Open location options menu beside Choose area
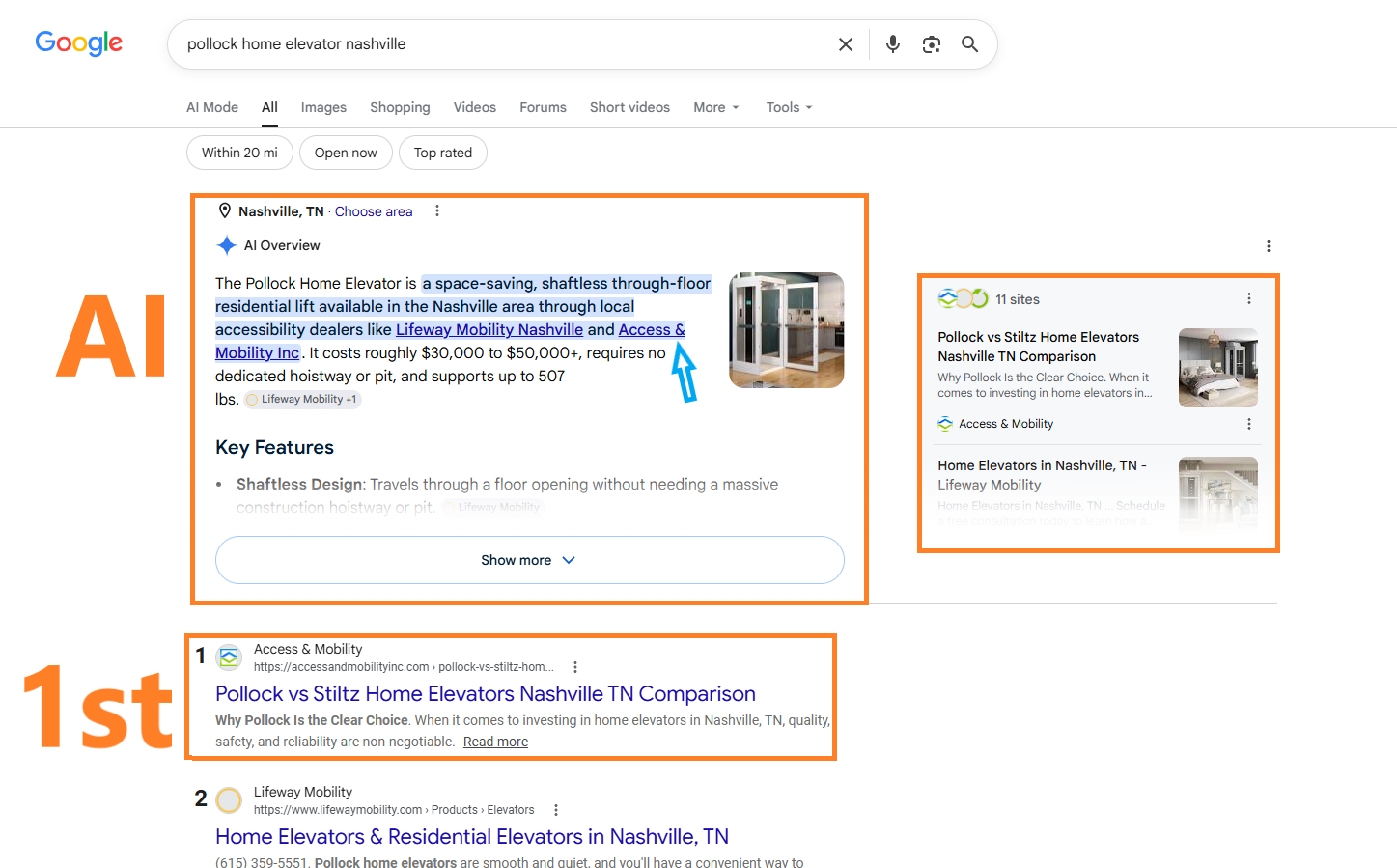 point(437,210)
